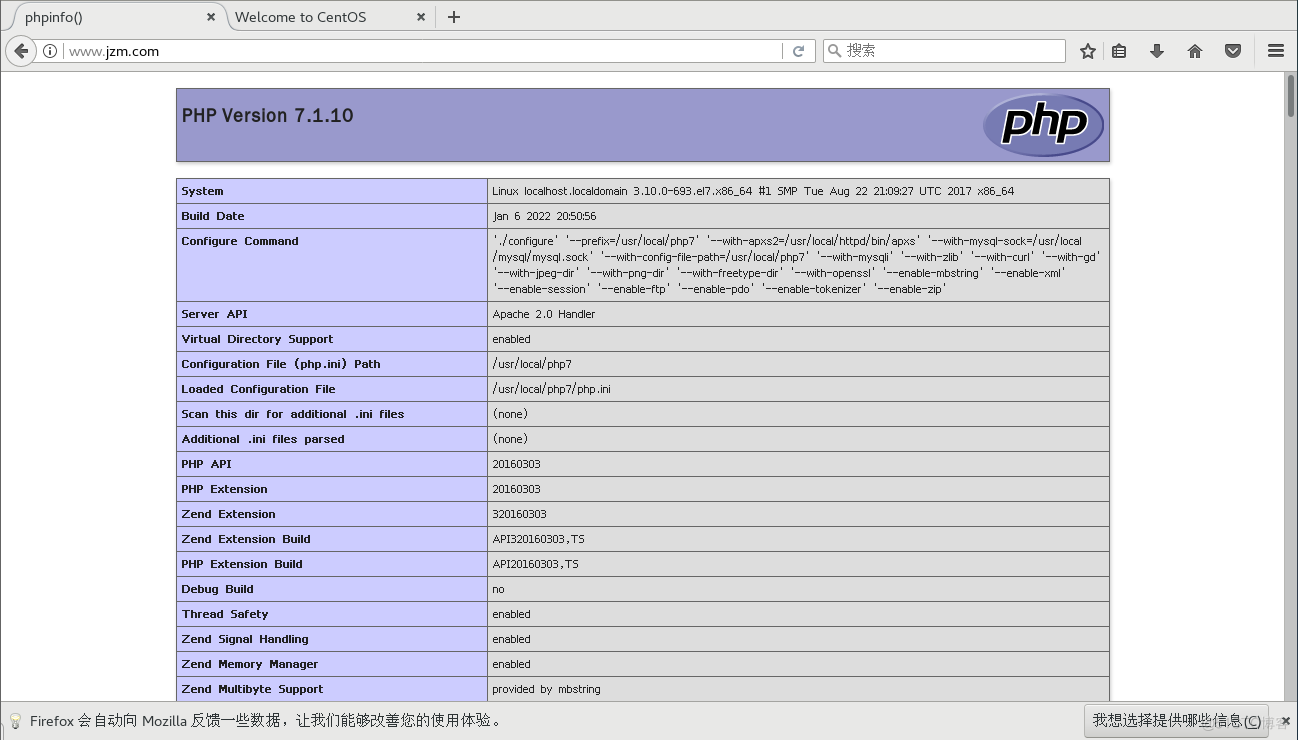Screen dimensions: 1298x740
Task: Open the downloads arrow icon
Action: [x=1157, y=51]
